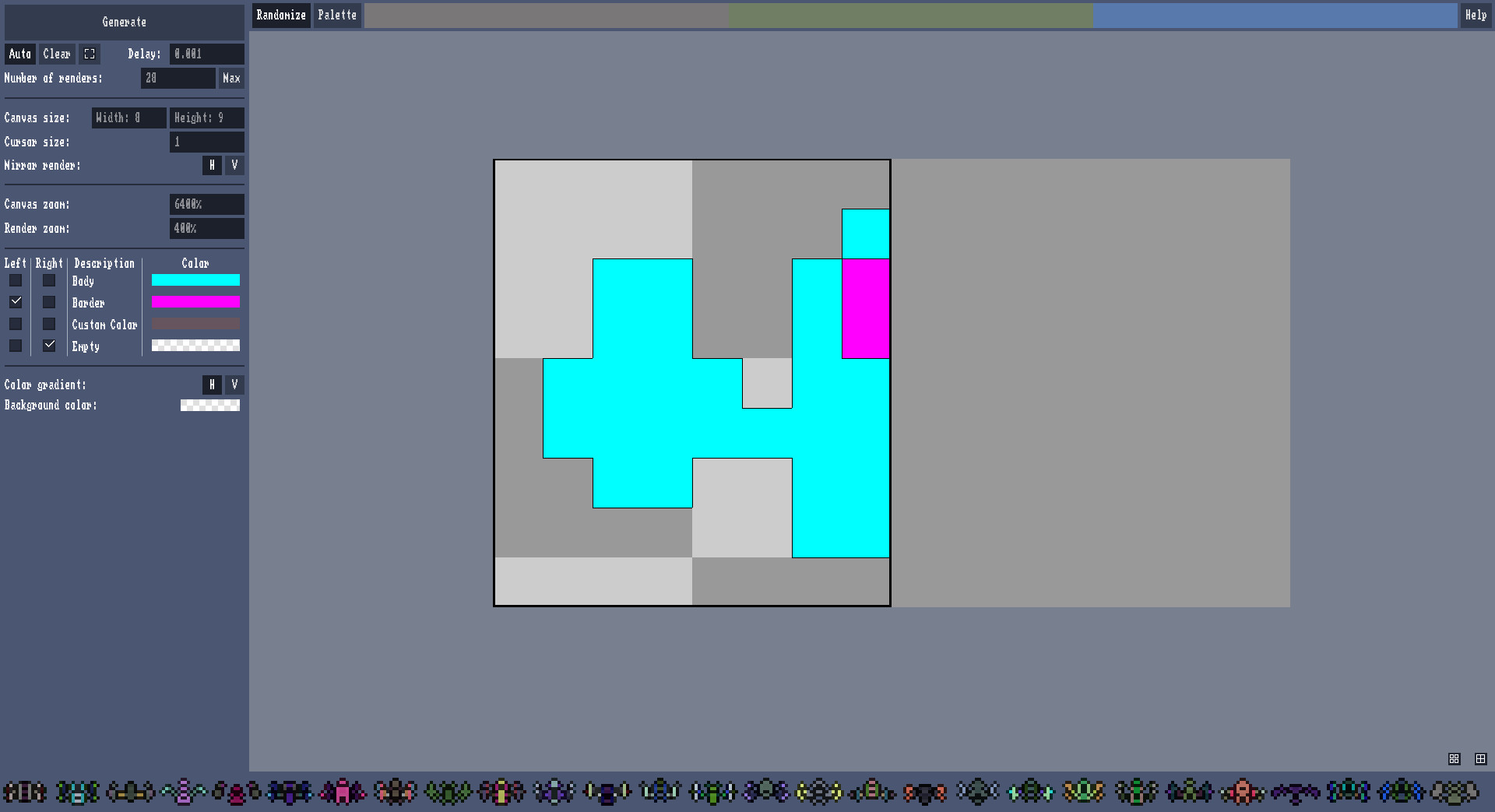
Task: Click the Generate button
Action: point(124,22)
